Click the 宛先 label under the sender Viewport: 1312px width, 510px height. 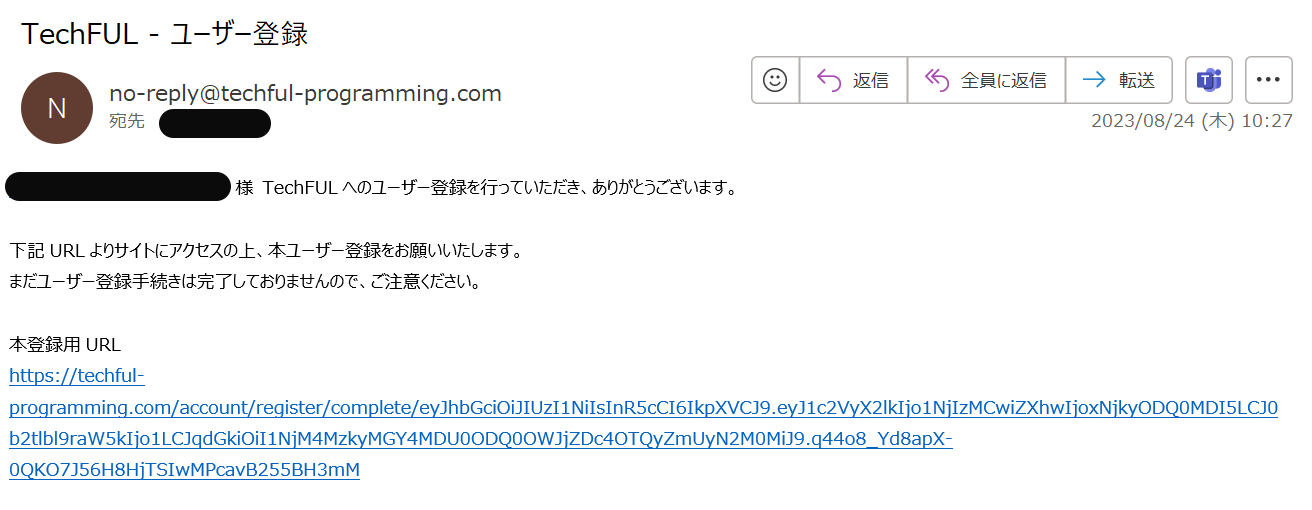127,122
